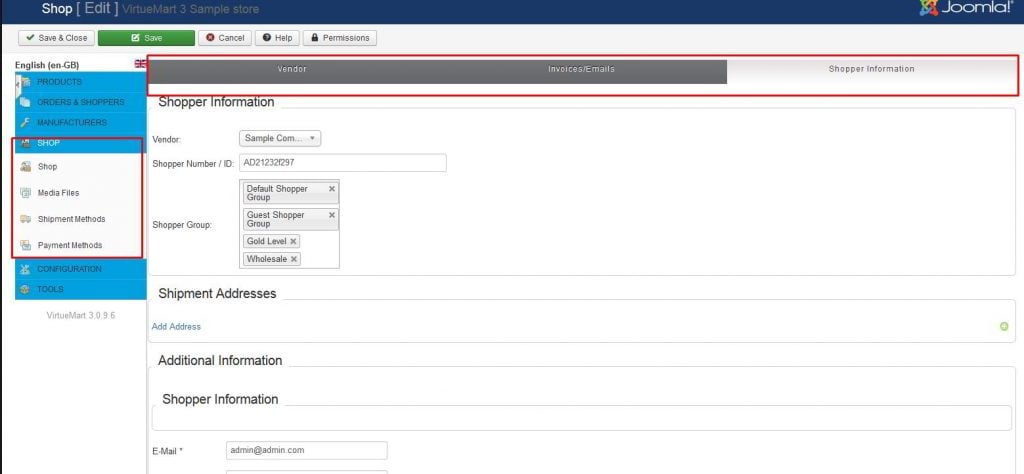Click the Payment Methods icon
The height and width of the screenshot is (474, 1024).
25,245
